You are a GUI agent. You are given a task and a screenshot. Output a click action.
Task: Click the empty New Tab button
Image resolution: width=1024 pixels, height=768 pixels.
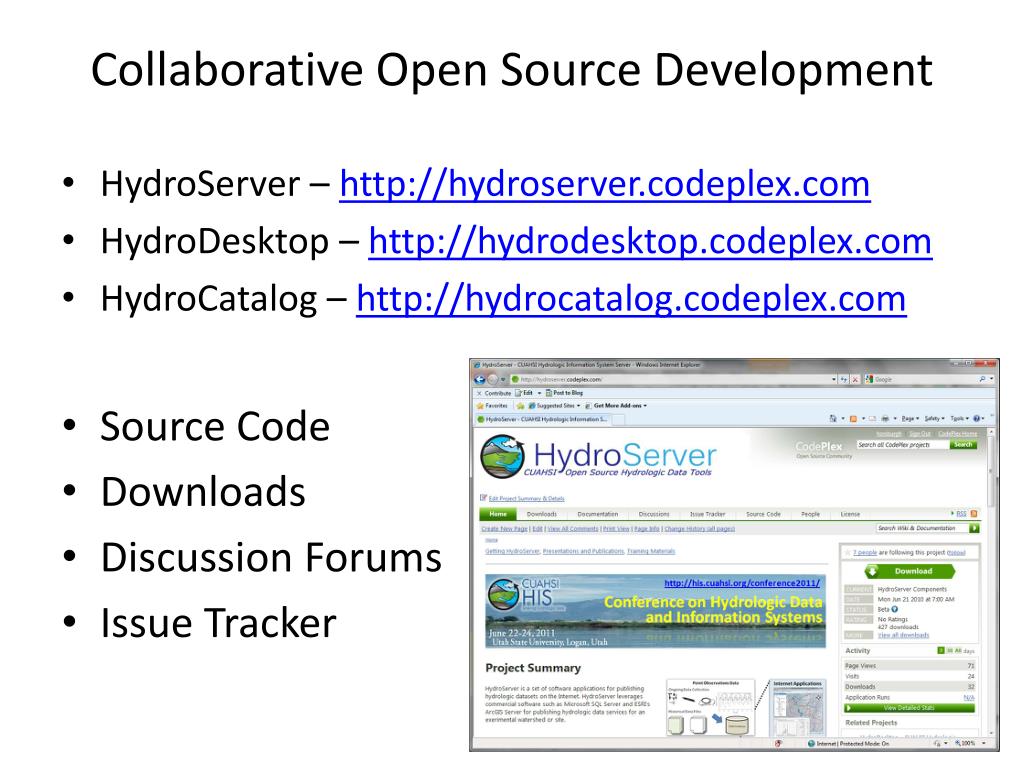click(620, 419)
